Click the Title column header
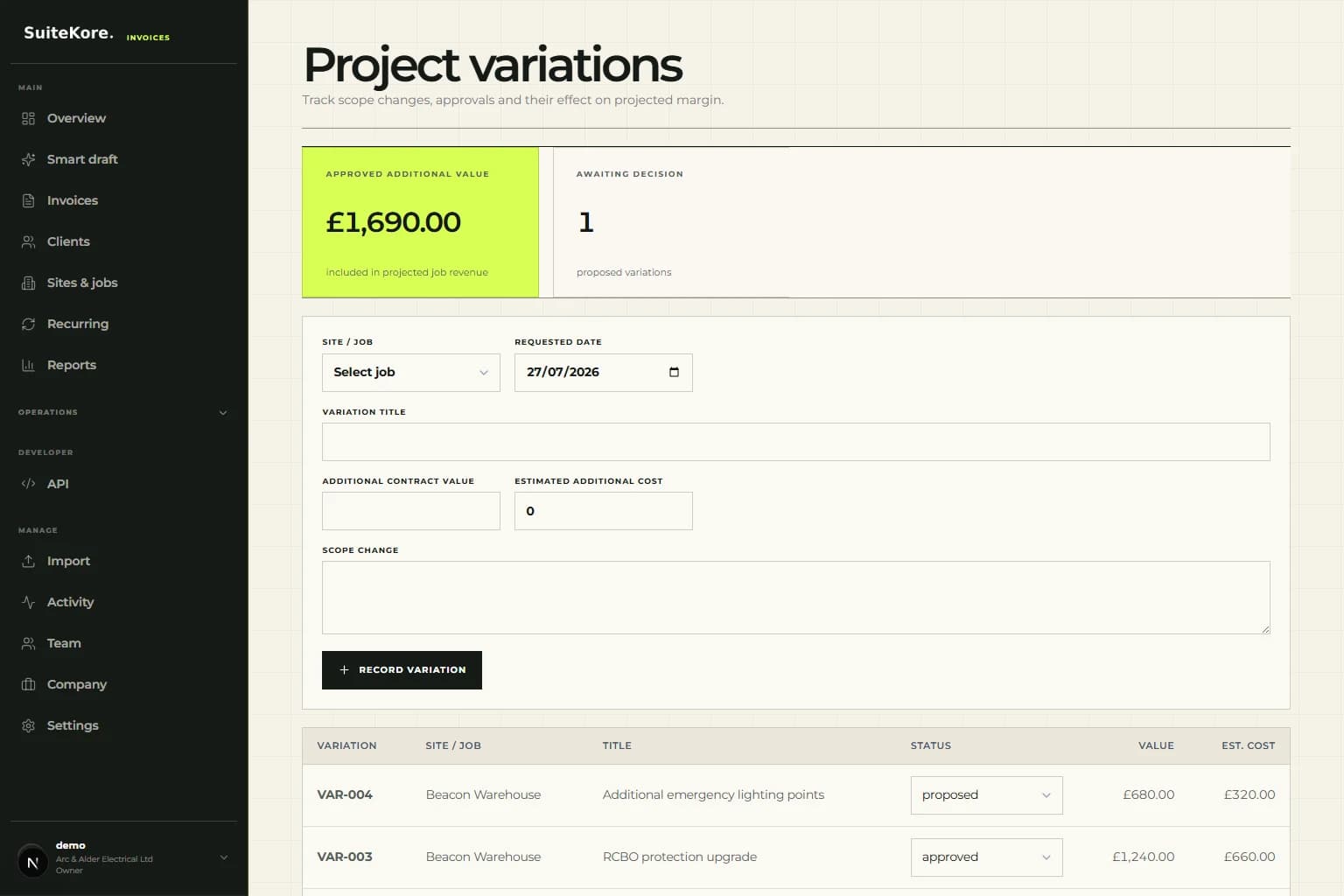Image resolution: width=1344 pixels, height=896 pixels. [617, 745]
